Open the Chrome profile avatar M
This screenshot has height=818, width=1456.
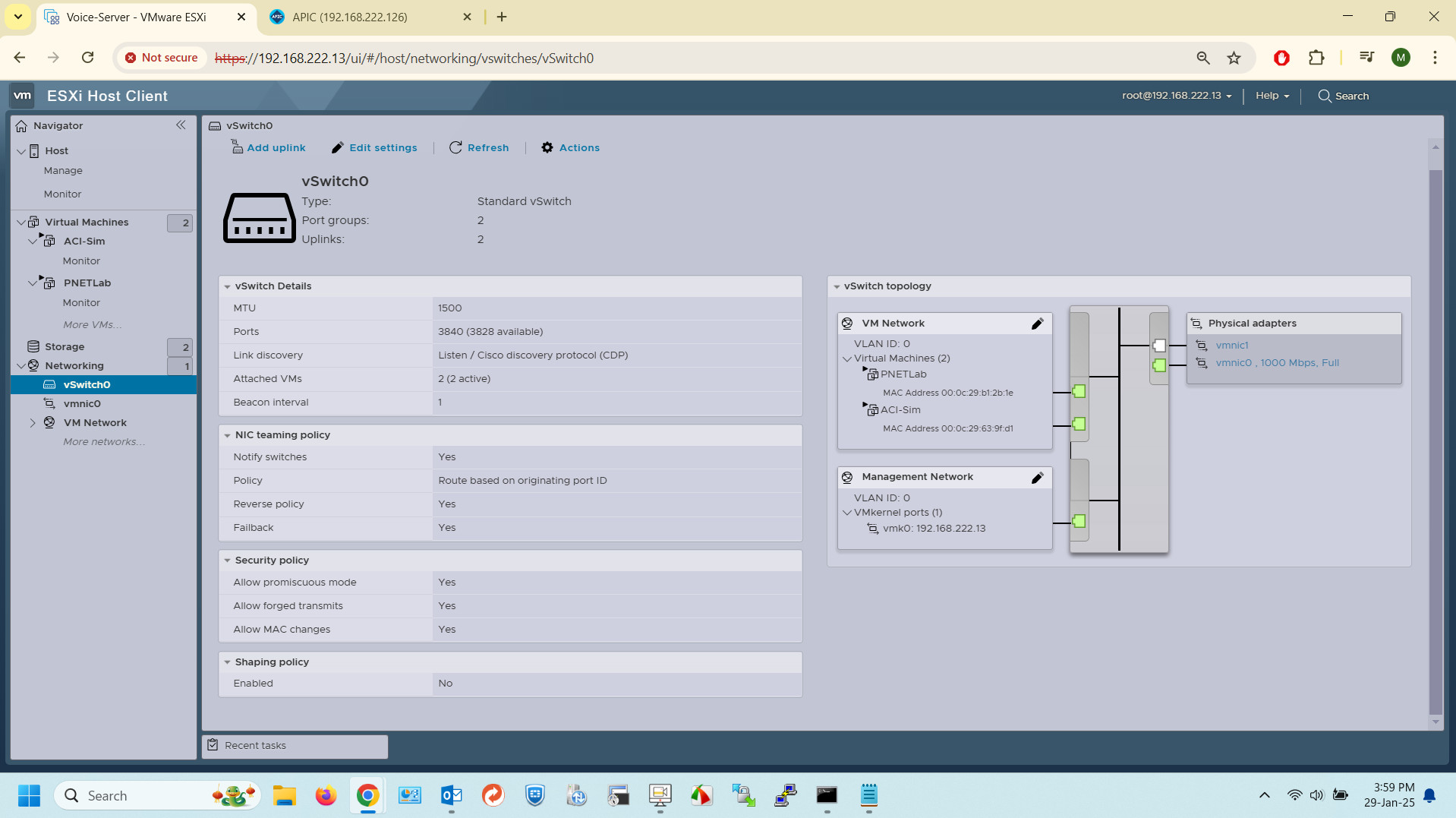pyautogui.click(x=1401, y=58)
